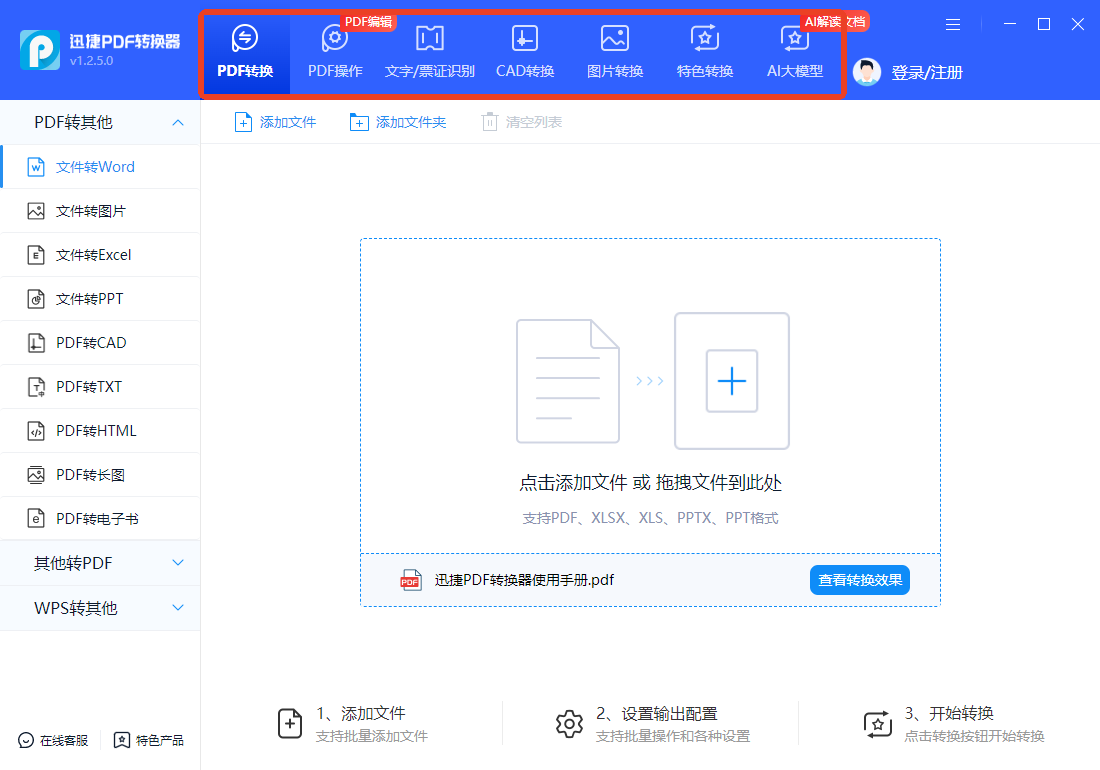The width and height of the screenshot is (1100, 770).
Task: Click the TXT icon beside PDF转TXT
Action: [x=36, y=386]
